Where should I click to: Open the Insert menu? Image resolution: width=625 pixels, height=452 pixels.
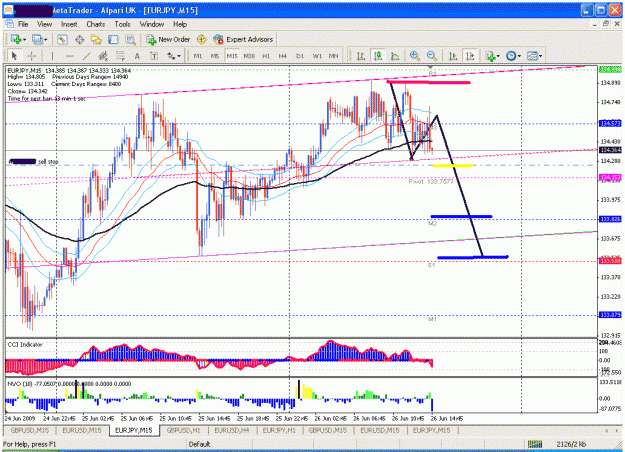pyautogui.click(x=69, y=24)
